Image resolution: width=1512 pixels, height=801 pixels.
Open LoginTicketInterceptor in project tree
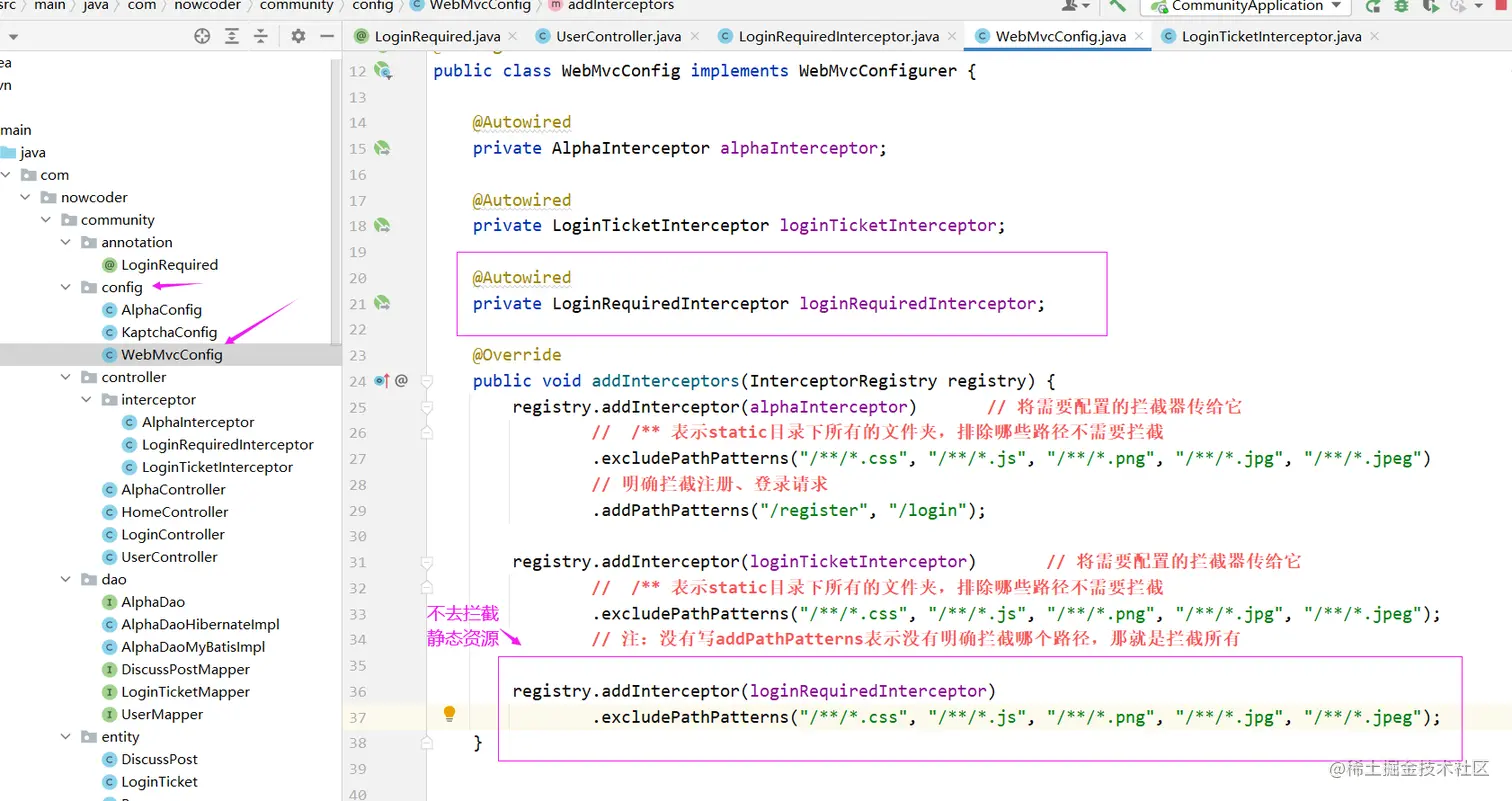pos(217,467)
